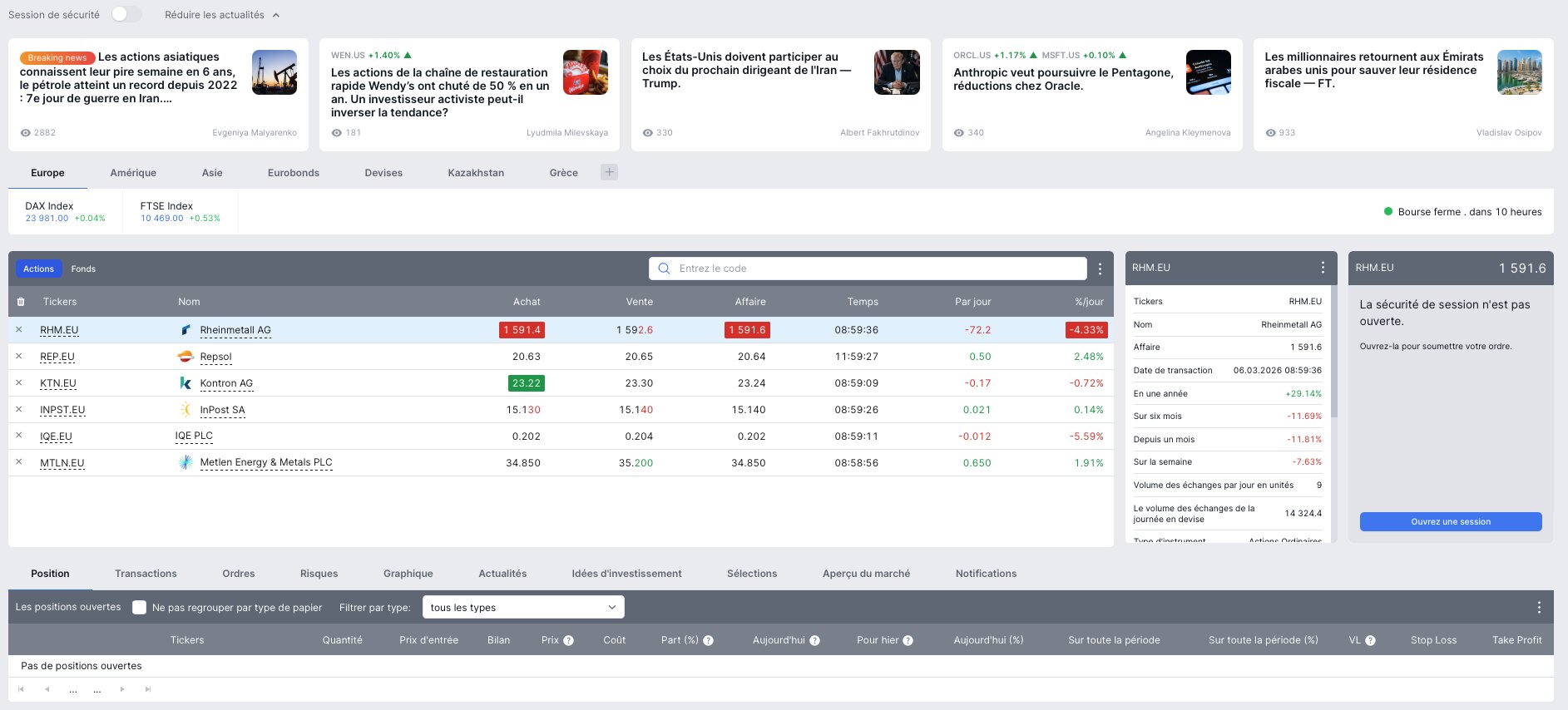This screenshot has width=1568, height=710.
Task: Open the Kontron AG name link
Action: (226, 383)
